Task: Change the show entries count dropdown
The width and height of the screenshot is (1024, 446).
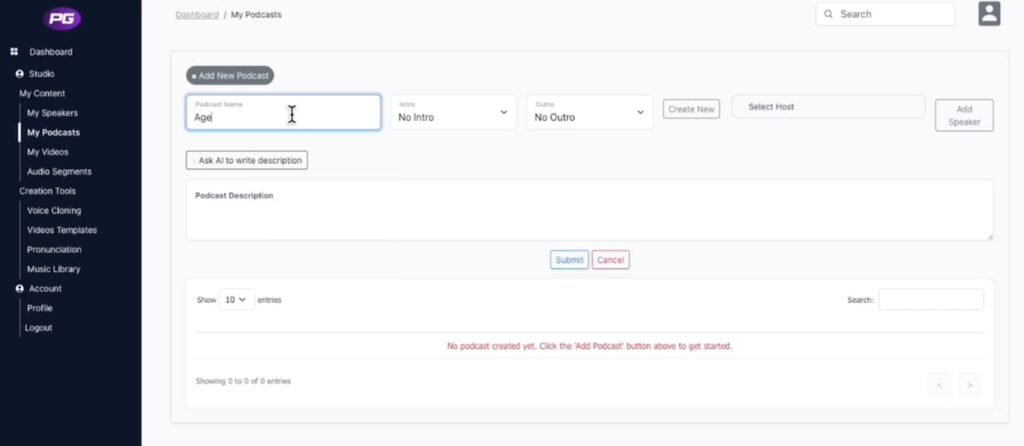Action: pyautogui.click(x=235, y=300)
